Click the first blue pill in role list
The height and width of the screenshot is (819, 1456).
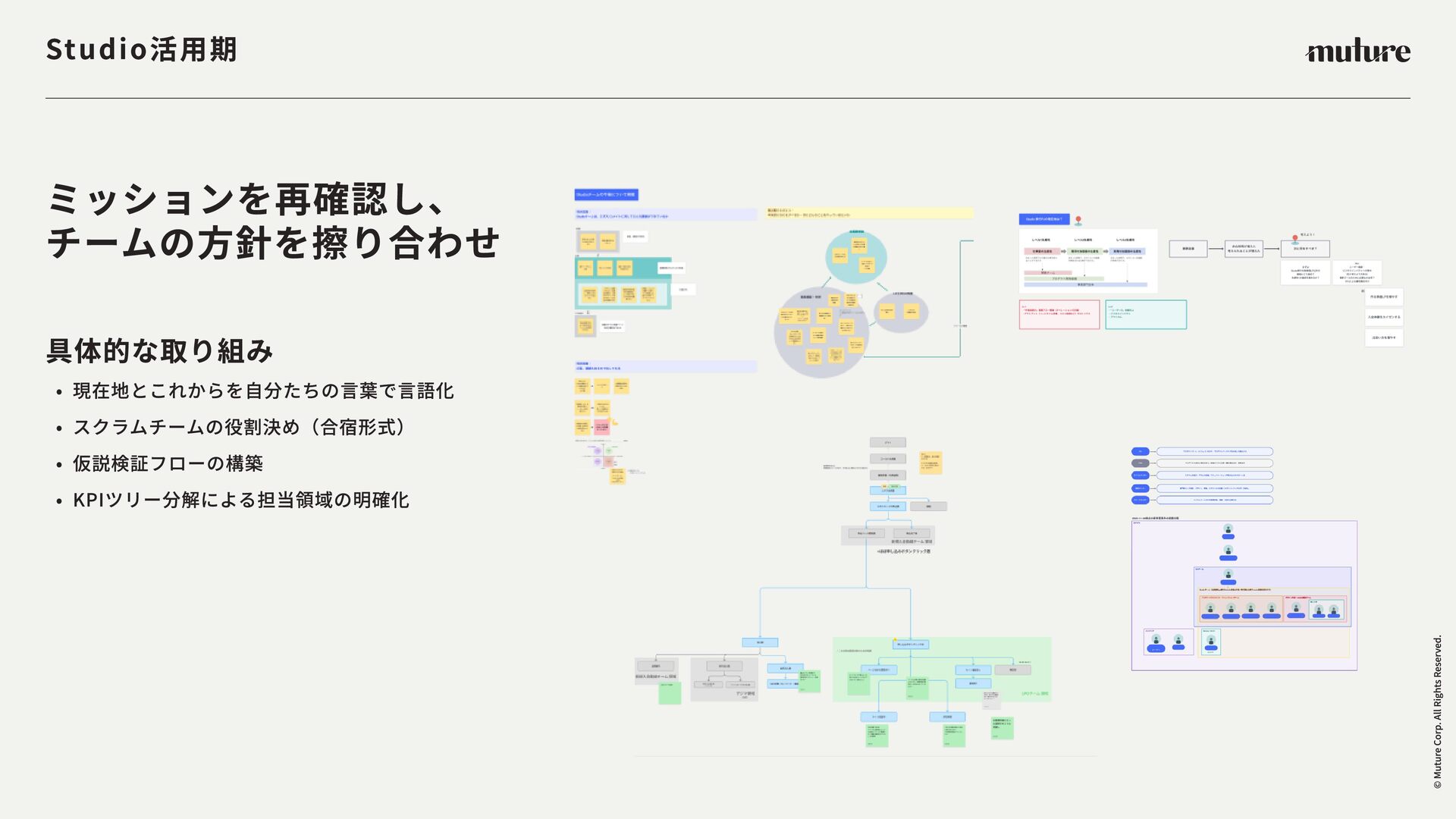click(1140, 451)
